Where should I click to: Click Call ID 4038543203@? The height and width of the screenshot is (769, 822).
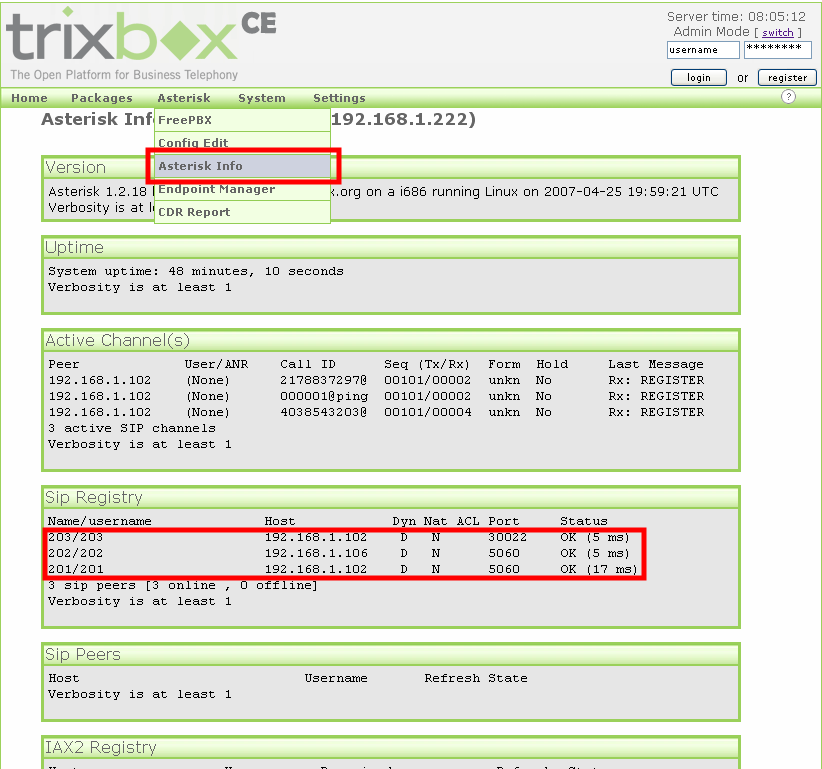(323, 412)
